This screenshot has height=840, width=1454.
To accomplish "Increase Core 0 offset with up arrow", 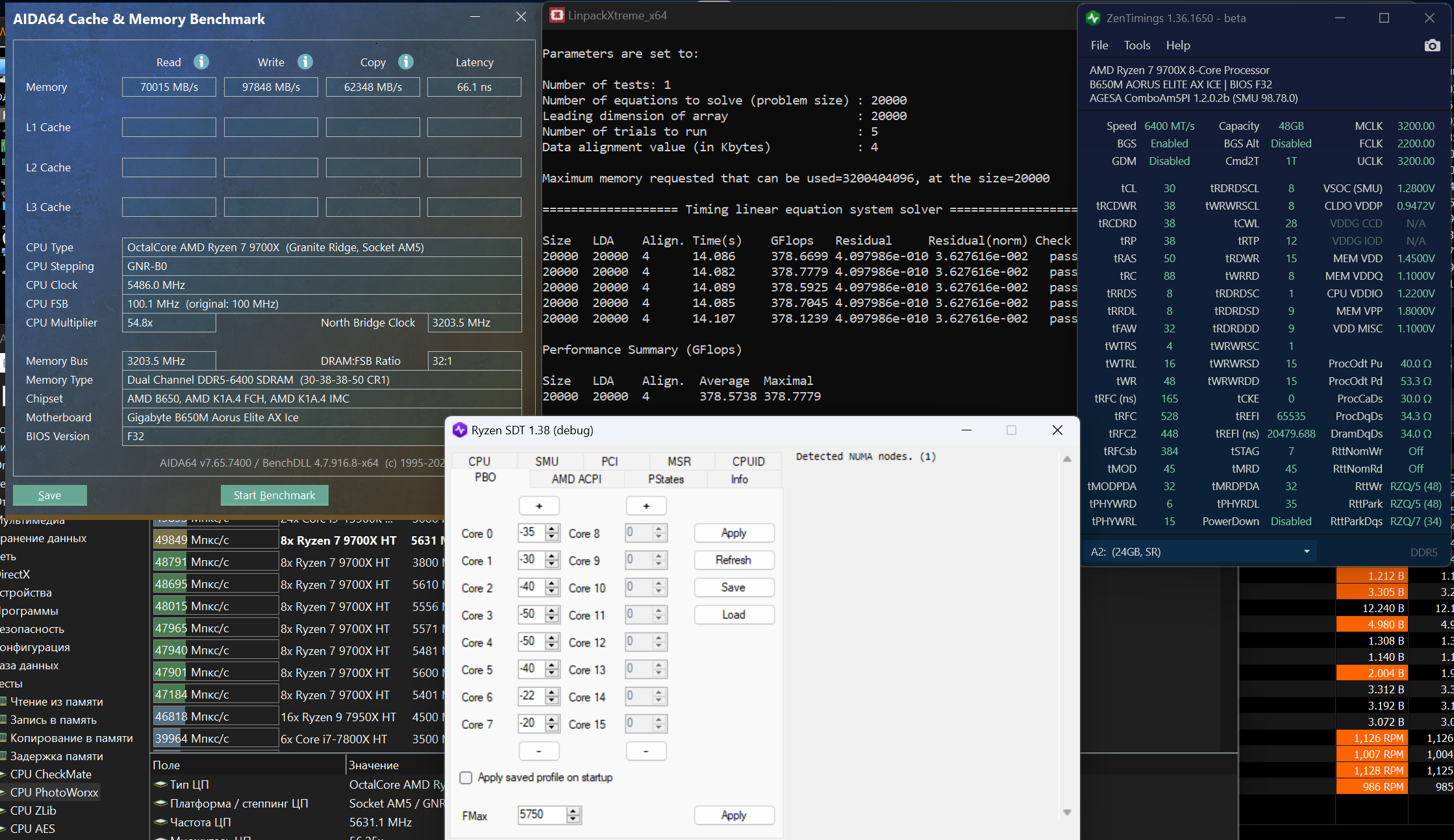I will tap(552, 529).
